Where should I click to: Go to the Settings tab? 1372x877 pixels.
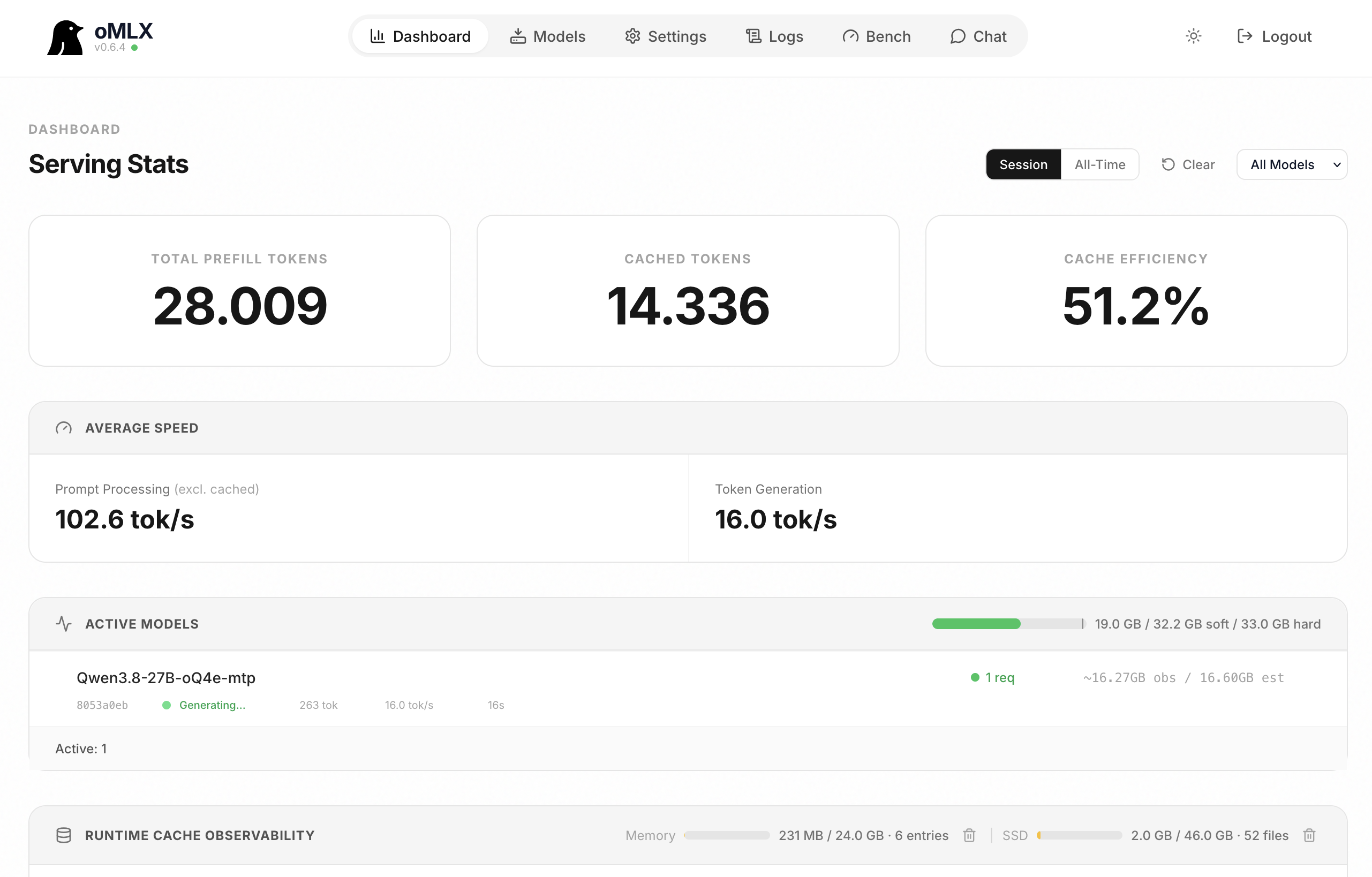(665, 36)
